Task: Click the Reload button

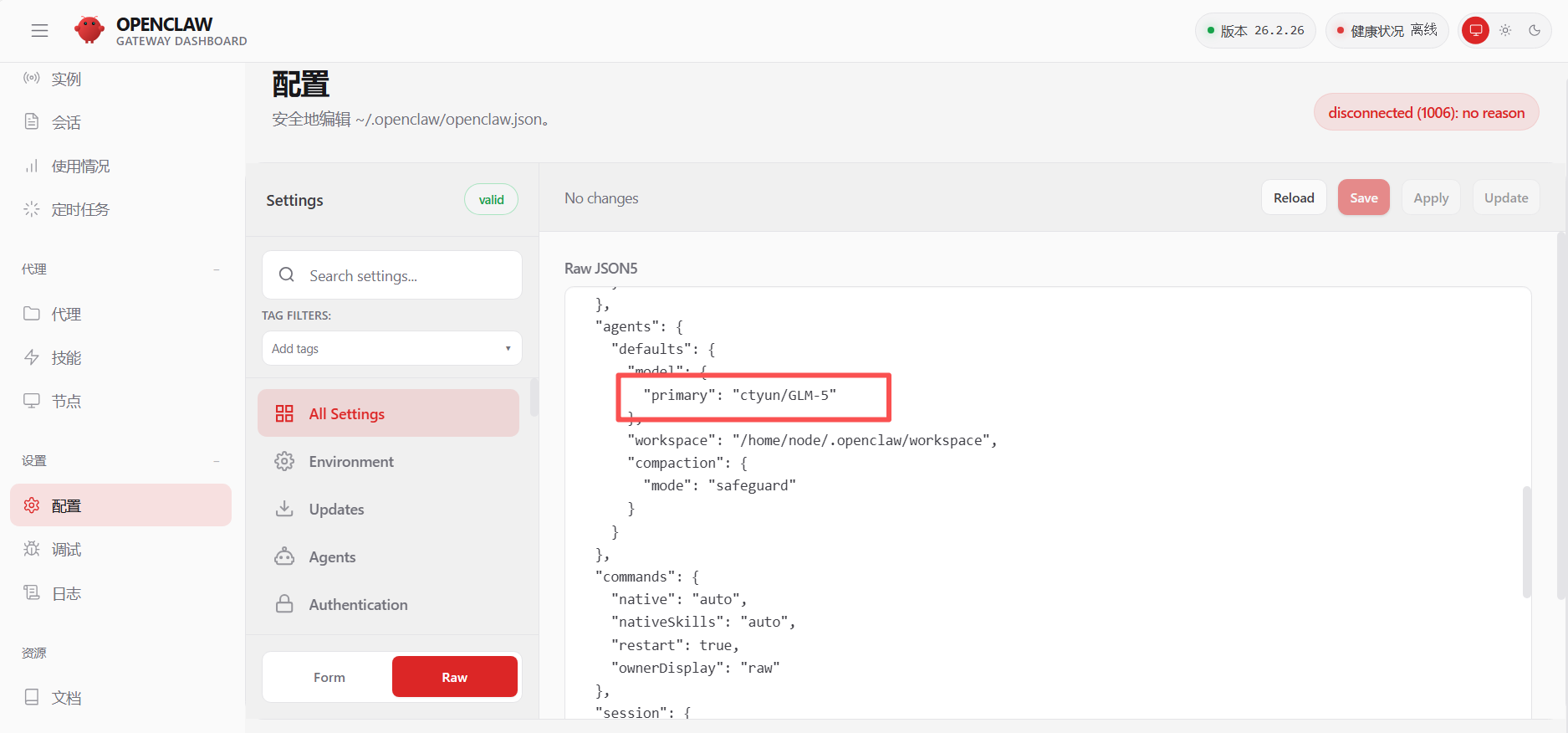Action: pyautogui.click(x=1293, y=197)
